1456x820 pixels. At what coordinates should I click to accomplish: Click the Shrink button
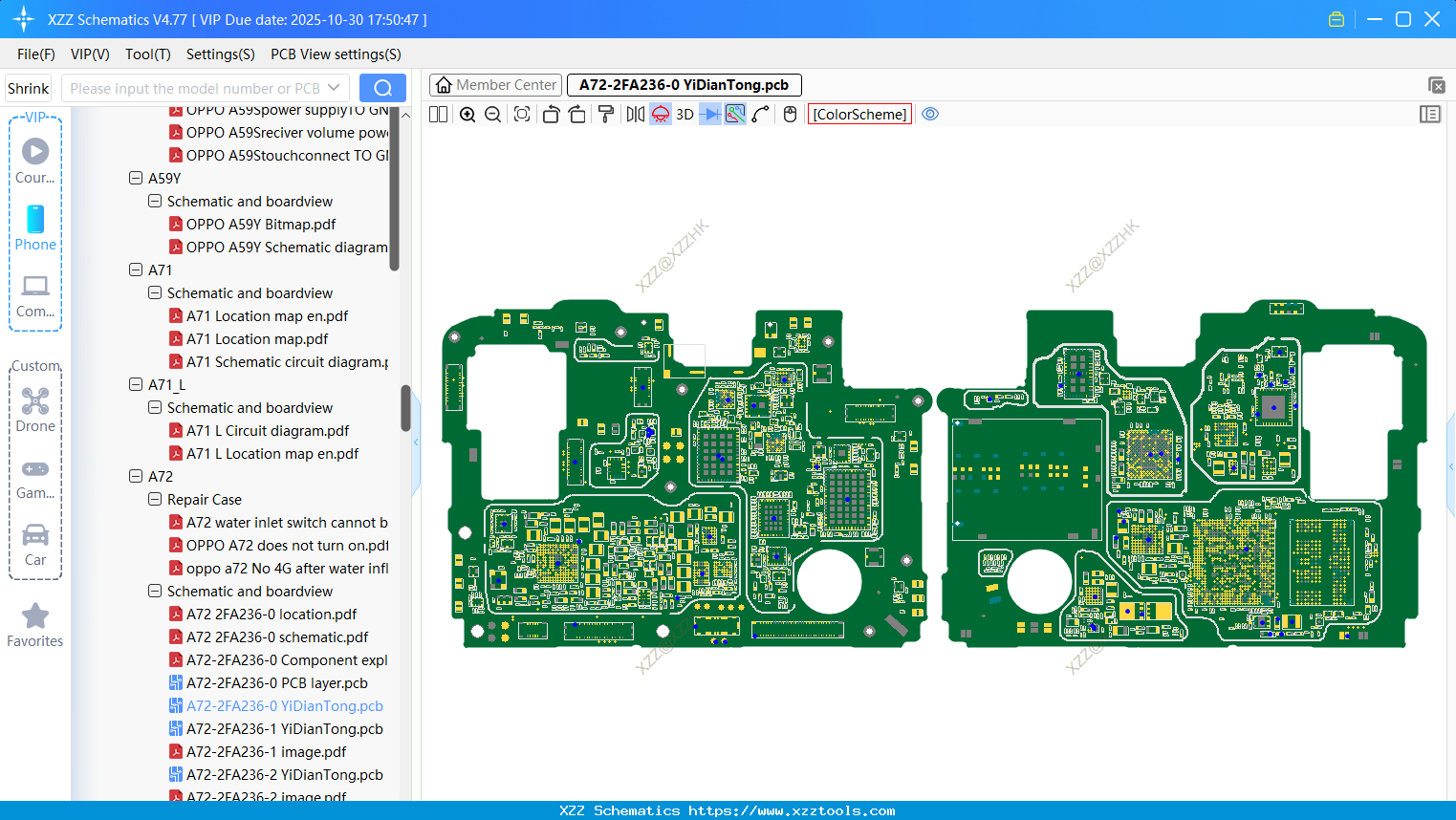pos(28,87)
